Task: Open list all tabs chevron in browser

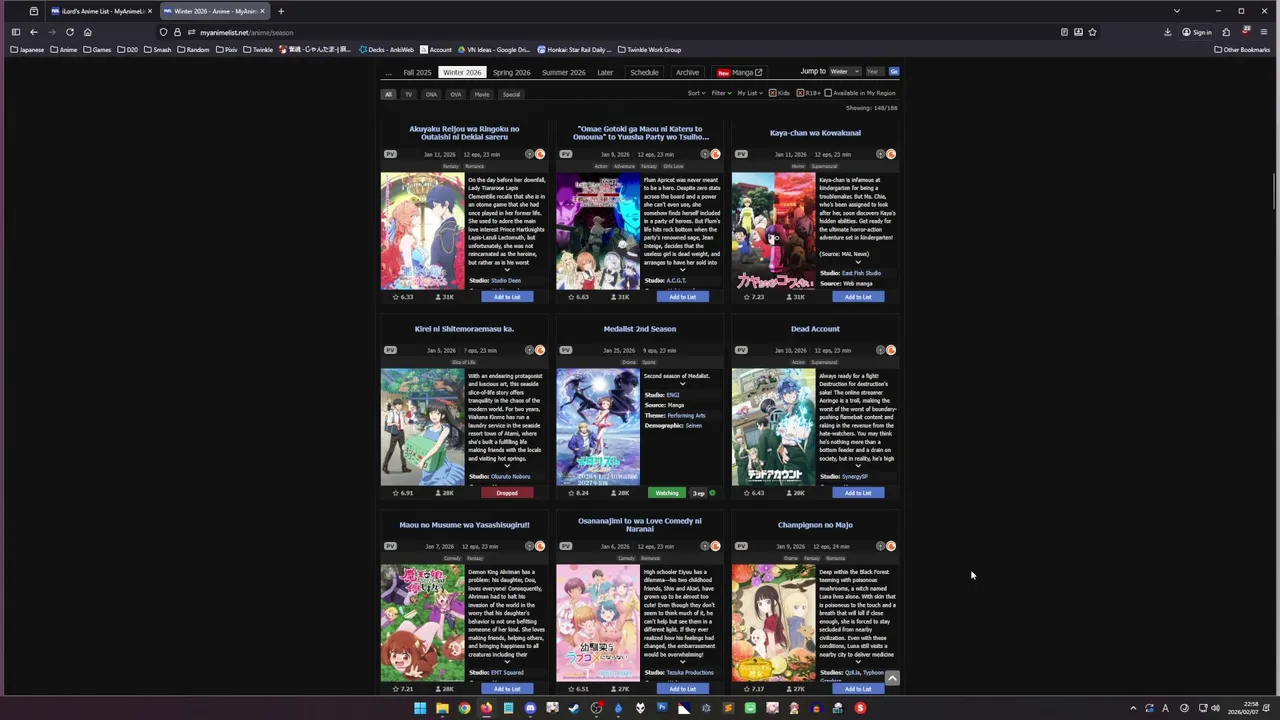Action: click(1176, 11)
